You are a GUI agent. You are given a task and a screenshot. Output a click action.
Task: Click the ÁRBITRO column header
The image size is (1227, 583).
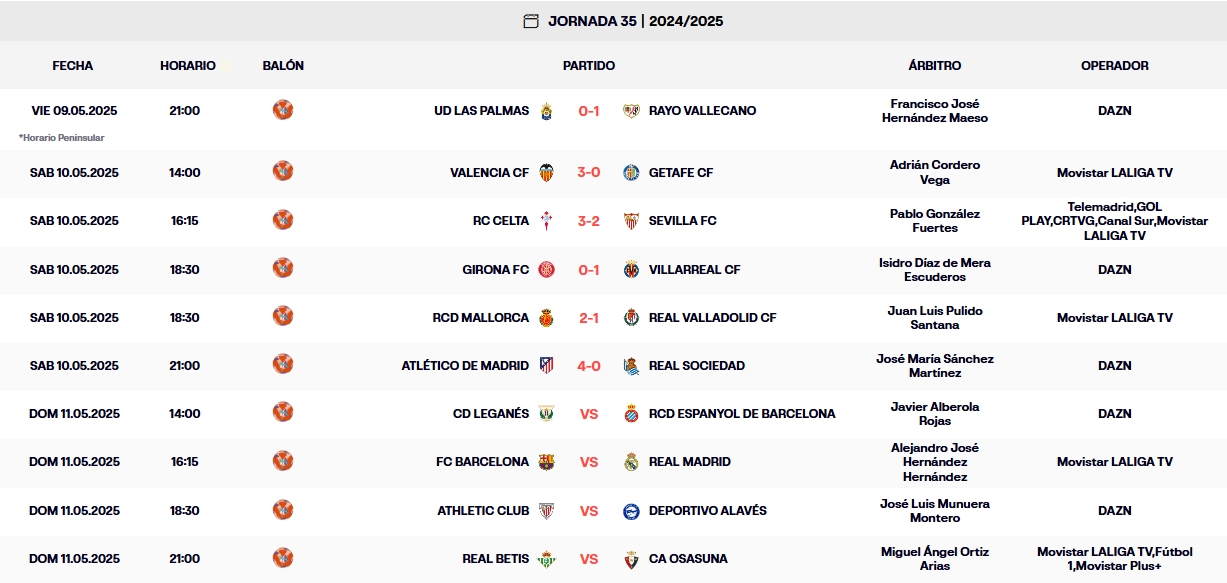pyautogui.click(x=935, y=66)
